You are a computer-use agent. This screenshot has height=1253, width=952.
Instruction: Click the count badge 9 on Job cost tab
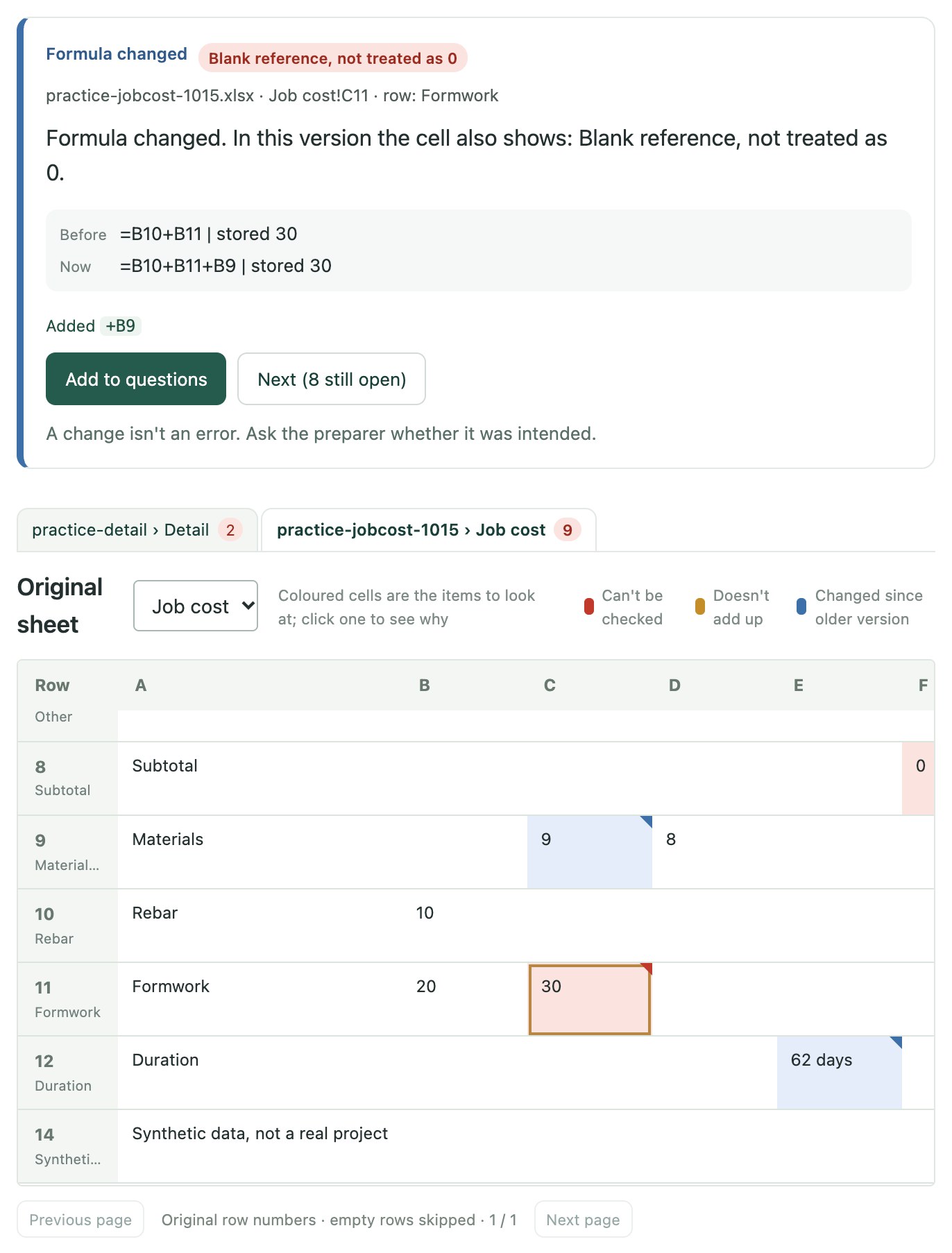tap(568, 530)
